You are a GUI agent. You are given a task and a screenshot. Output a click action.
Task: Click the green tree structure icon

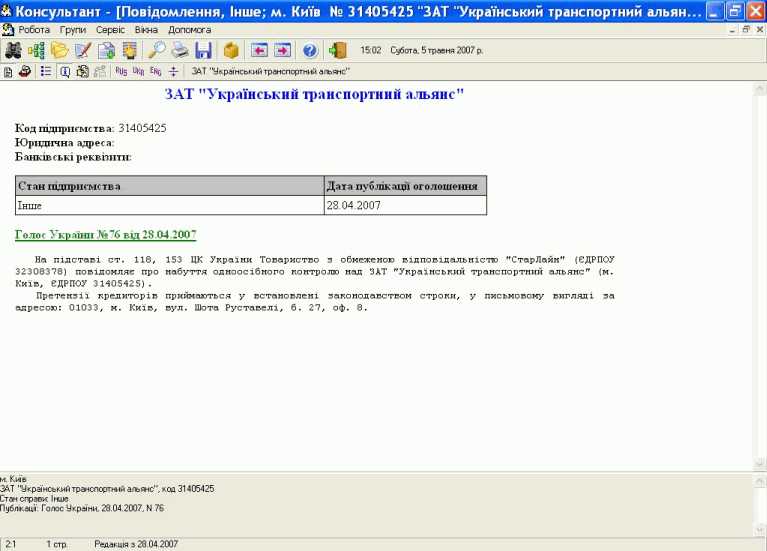click(36, 50)
